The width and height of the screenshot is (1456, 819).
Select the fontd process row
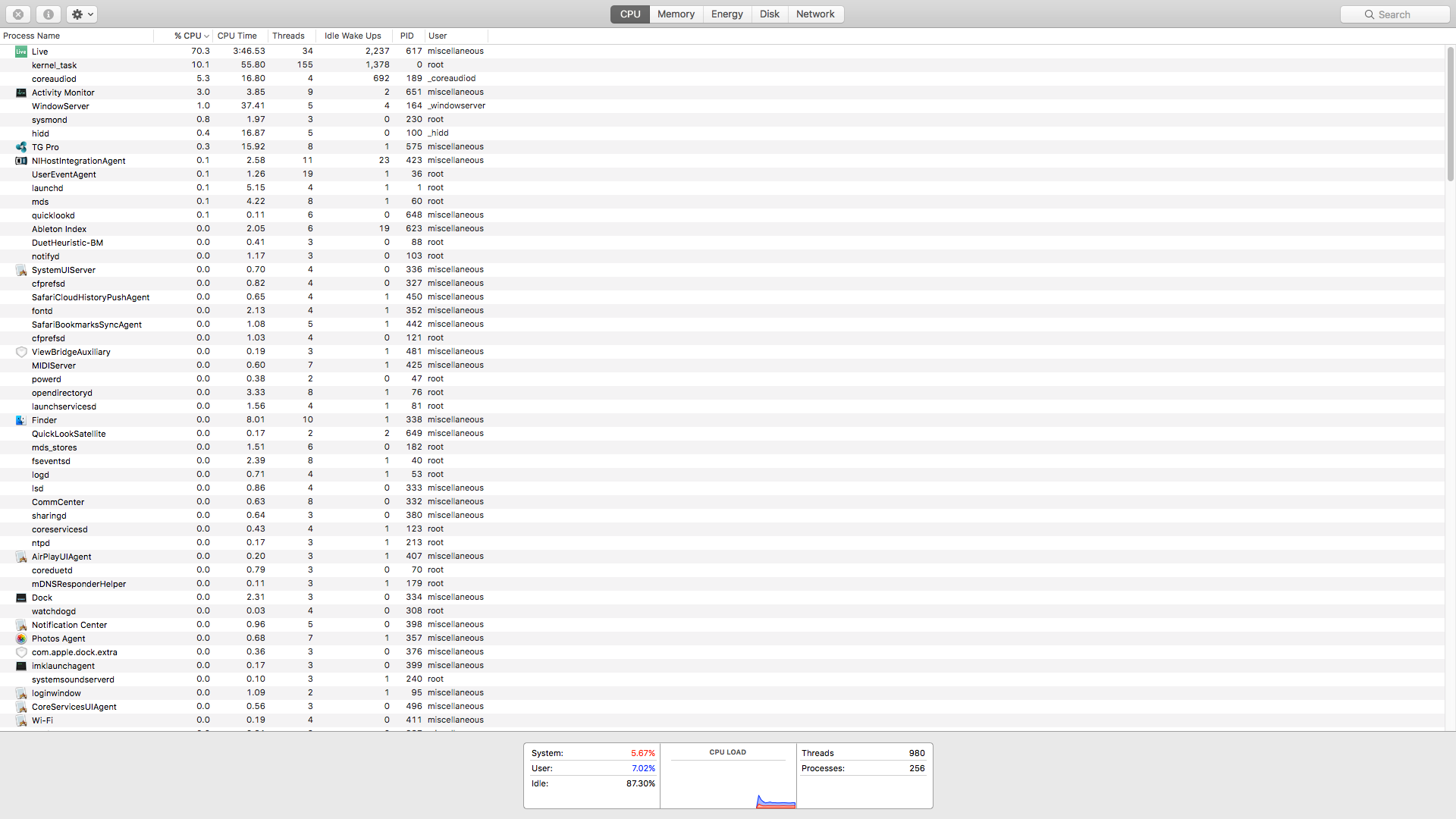click(x=722, y=311)
